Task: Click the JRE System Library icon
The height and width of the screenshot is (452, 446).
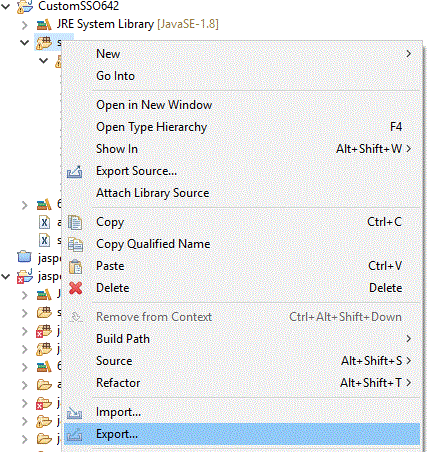Action: (x=44, y=25)
